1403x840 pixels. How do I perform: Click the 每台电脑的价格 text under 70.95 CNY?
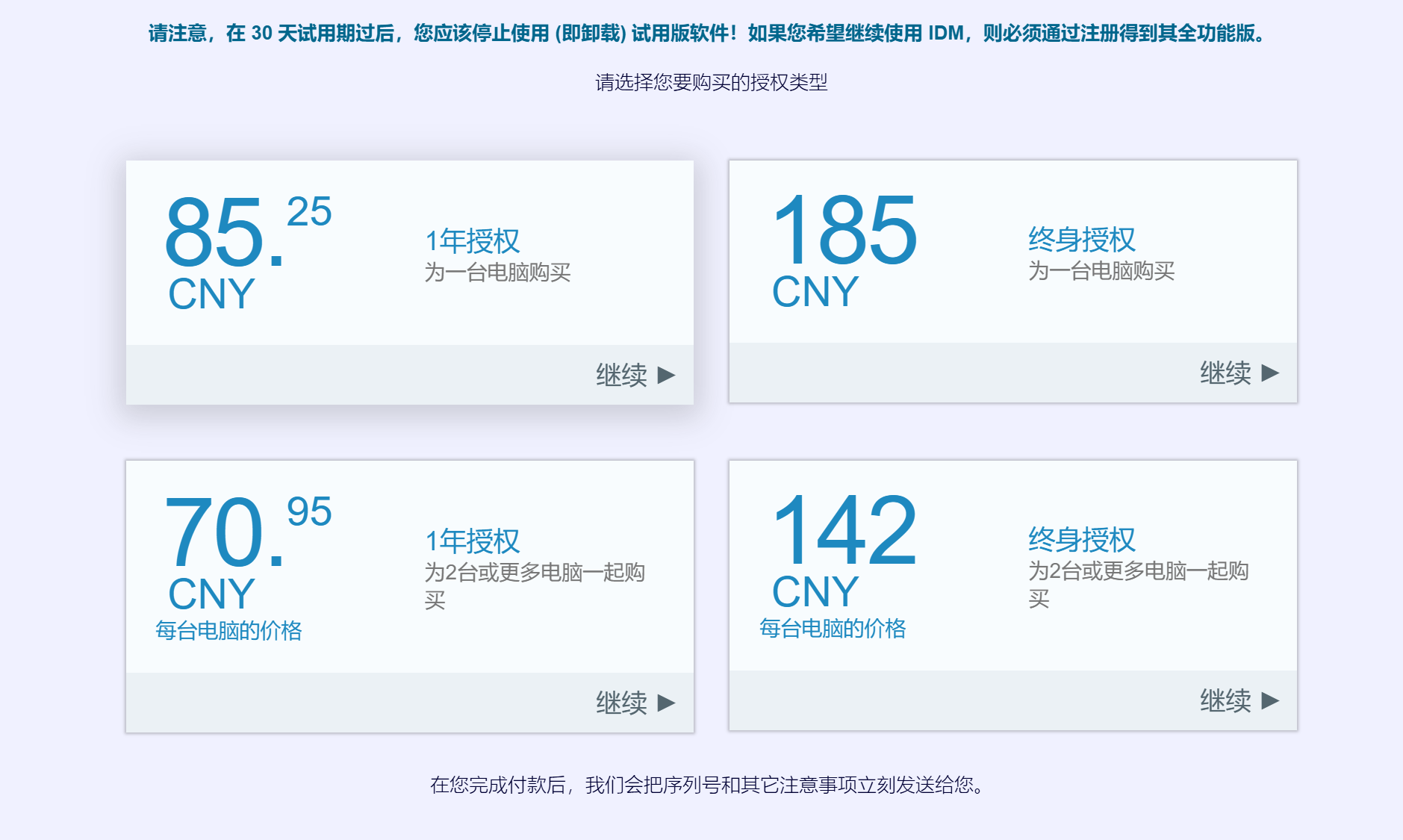231,629
